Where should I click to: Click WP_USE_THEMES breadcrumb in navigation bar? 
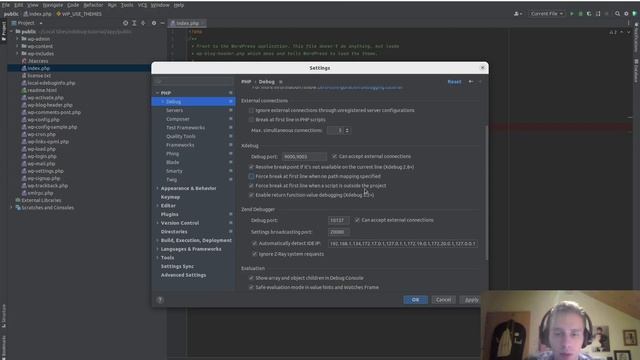79,14
